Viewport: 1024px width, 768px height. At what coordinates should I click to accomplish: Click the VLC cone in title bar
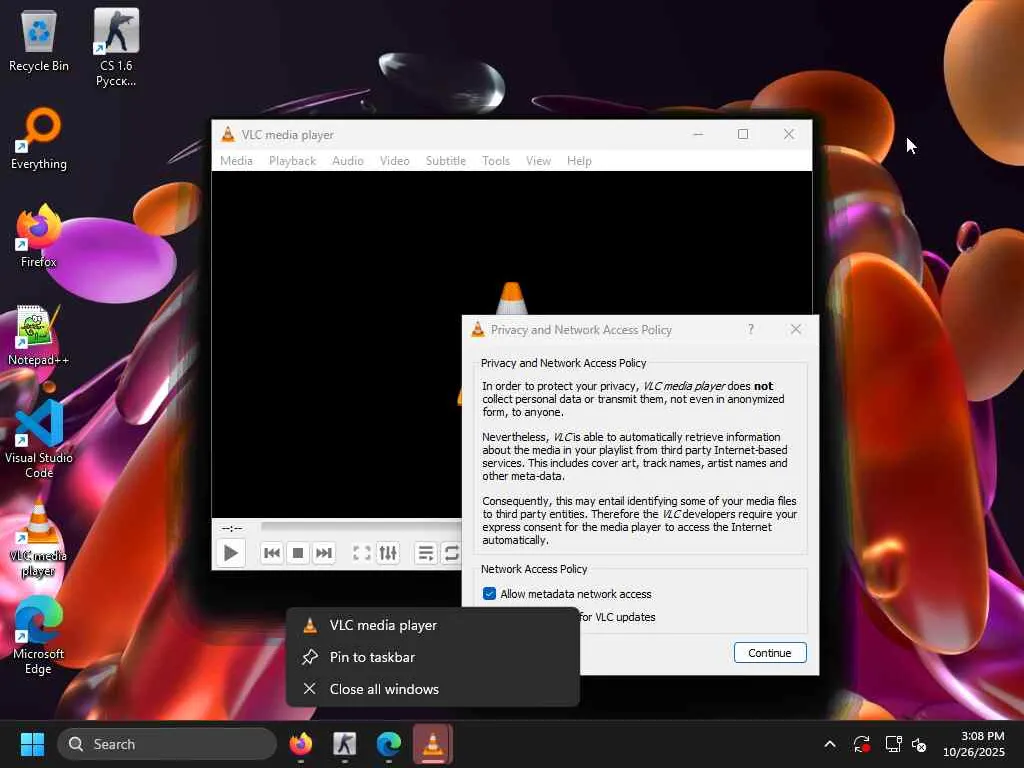point(228,135)
